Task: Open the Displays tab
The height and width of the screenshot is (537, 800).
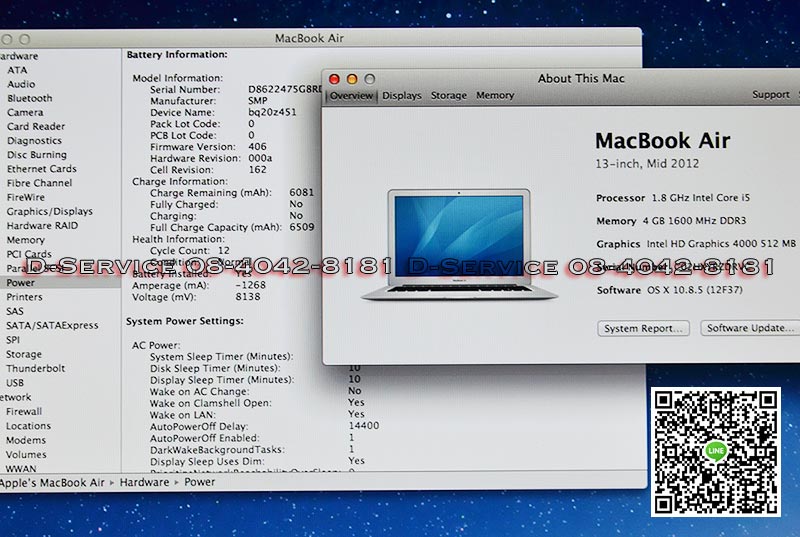Action: (x=402, y=95)
